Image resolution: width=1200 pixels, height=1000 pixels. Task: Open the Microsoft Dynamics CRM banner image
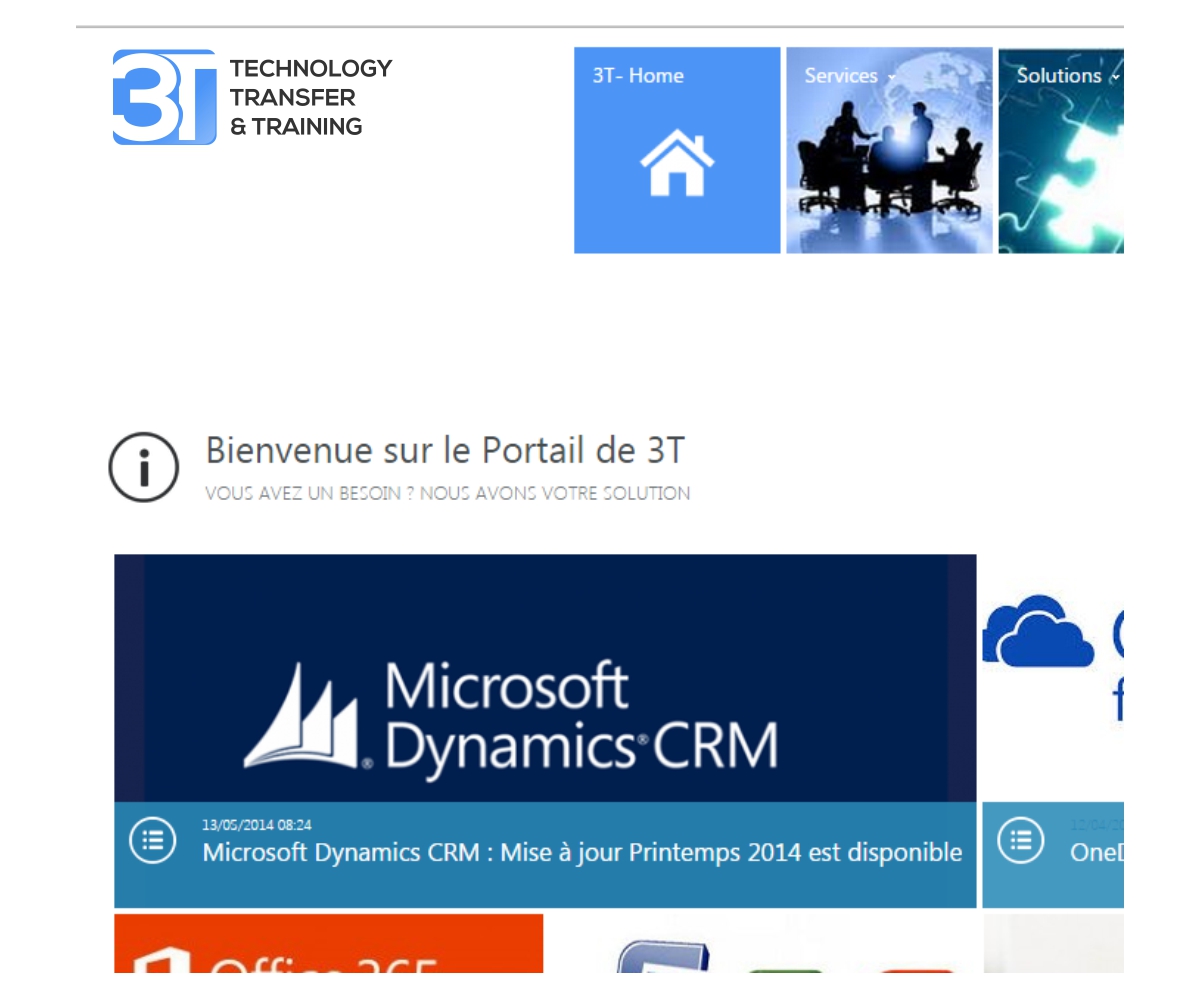pos(545,678)
